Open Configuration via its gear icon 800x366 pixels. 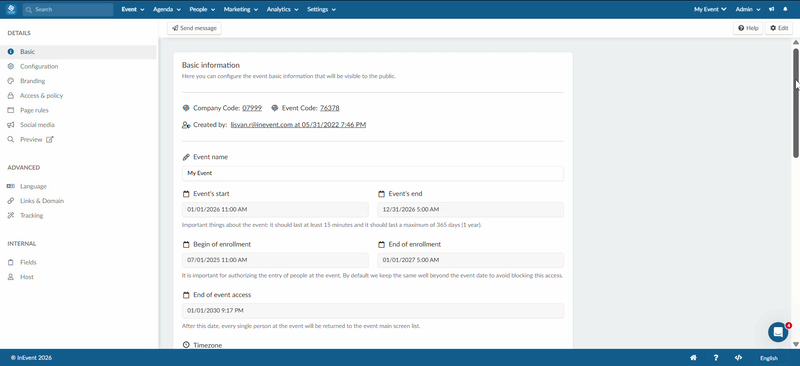click(x=10, y=66)
